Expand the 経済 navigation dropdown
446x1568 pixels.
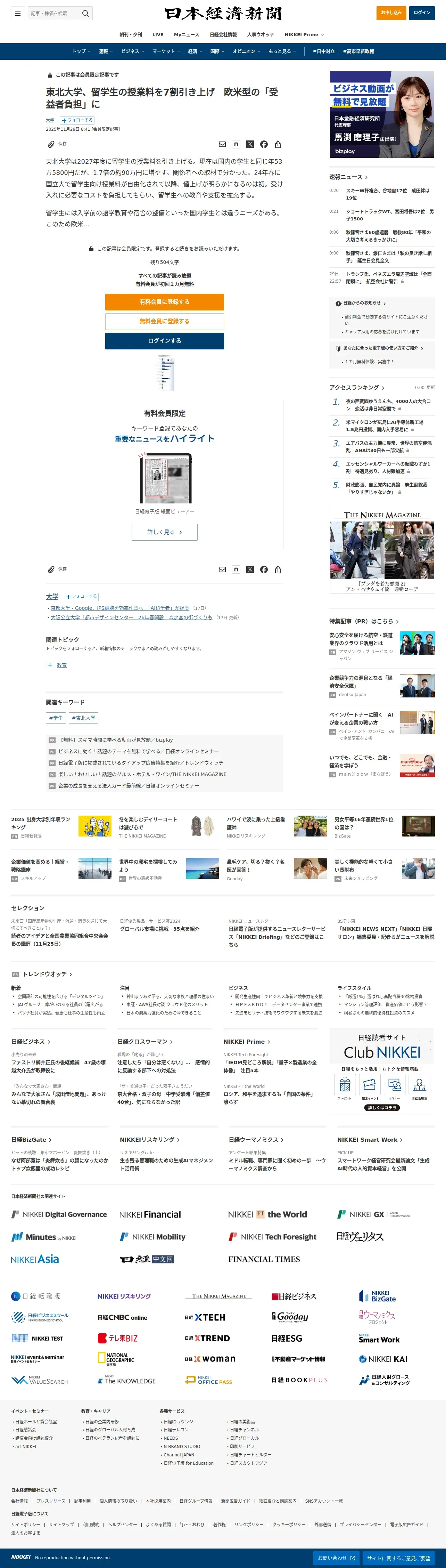tap(195, 51)
